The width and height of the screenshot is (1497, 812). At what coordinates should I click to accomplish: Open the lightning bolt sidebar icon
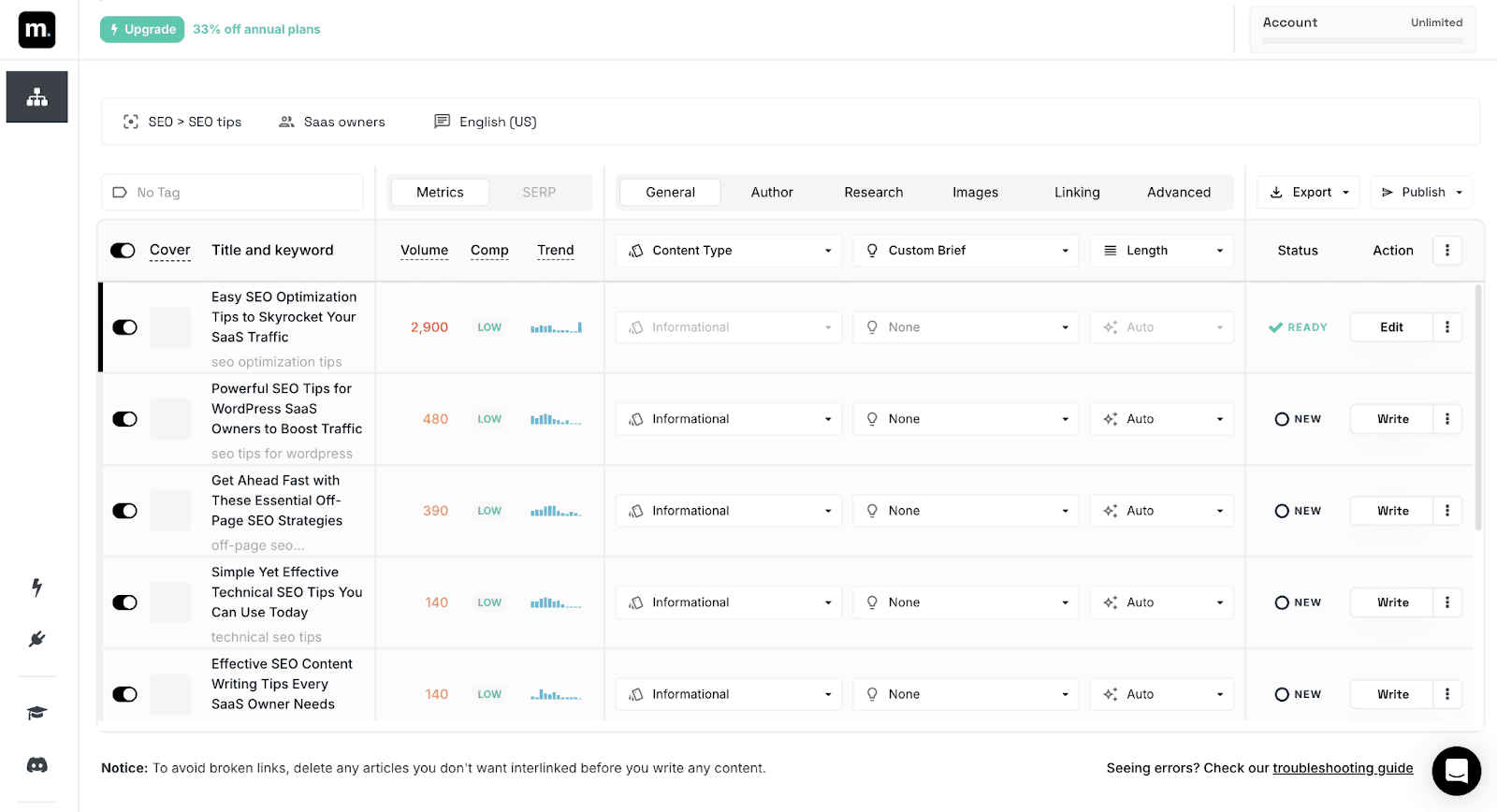(36, 587)
